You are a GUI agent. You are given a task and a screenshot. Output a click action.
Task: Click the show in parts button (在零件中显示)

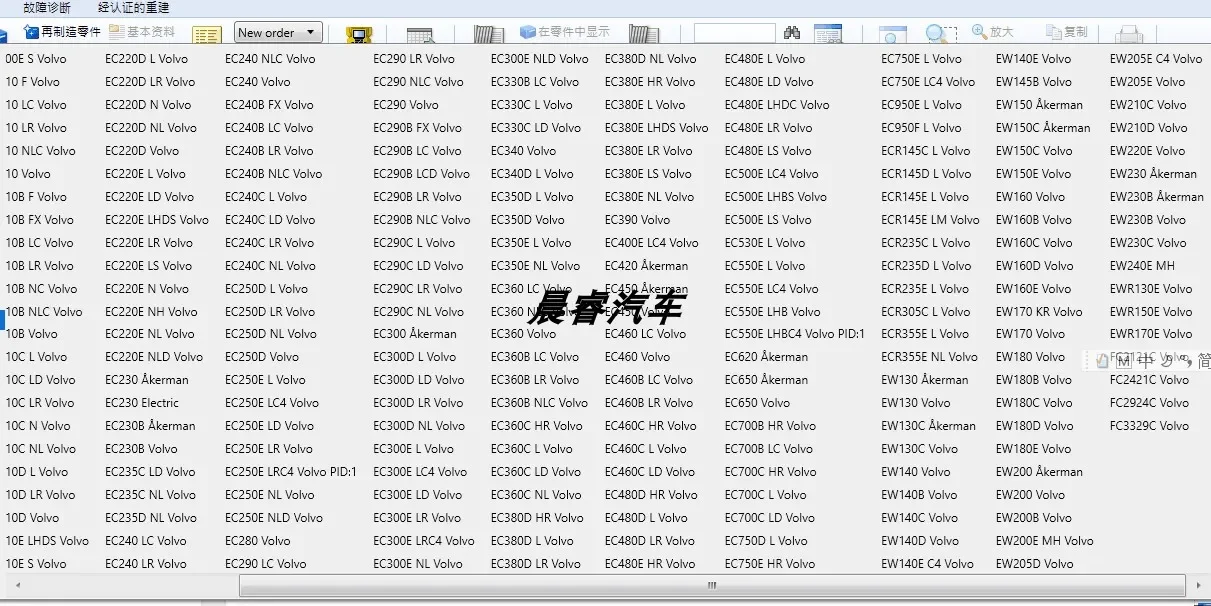pyautogui.click(x=564, y=32)
